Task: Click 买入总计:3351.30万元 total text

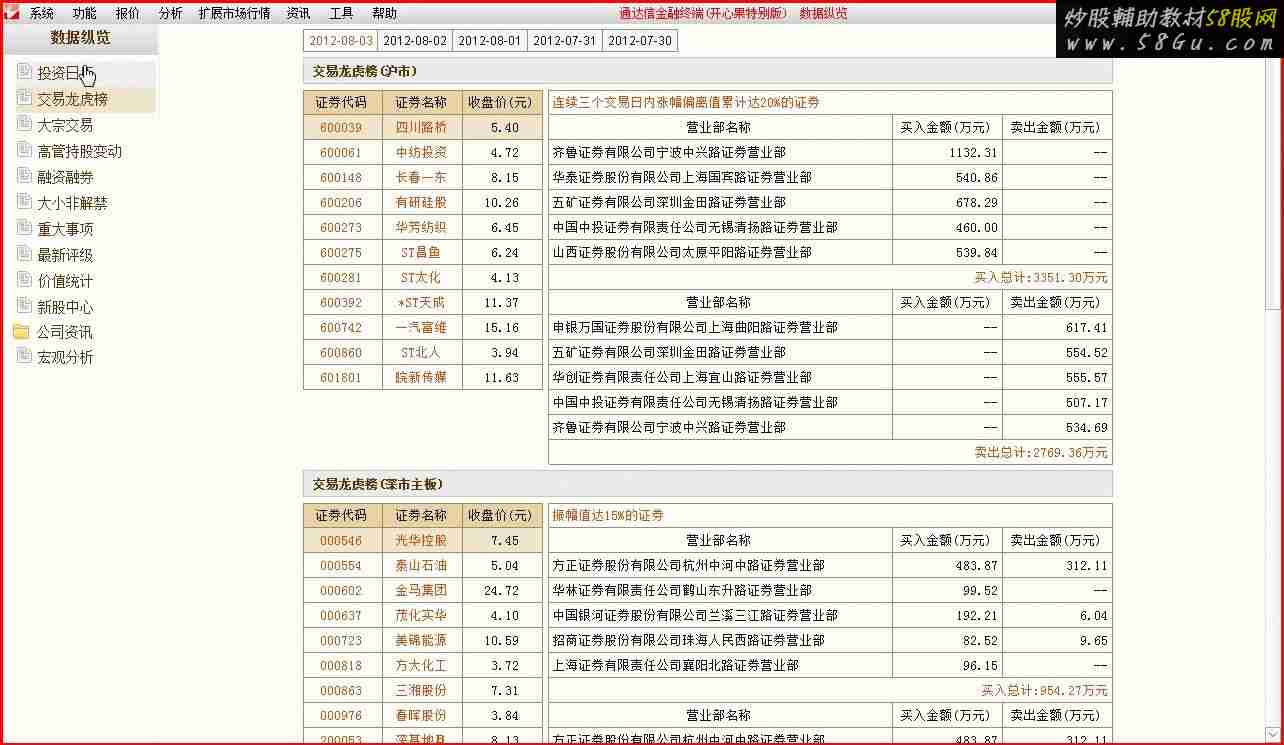Action: [x=1041, y=278]
